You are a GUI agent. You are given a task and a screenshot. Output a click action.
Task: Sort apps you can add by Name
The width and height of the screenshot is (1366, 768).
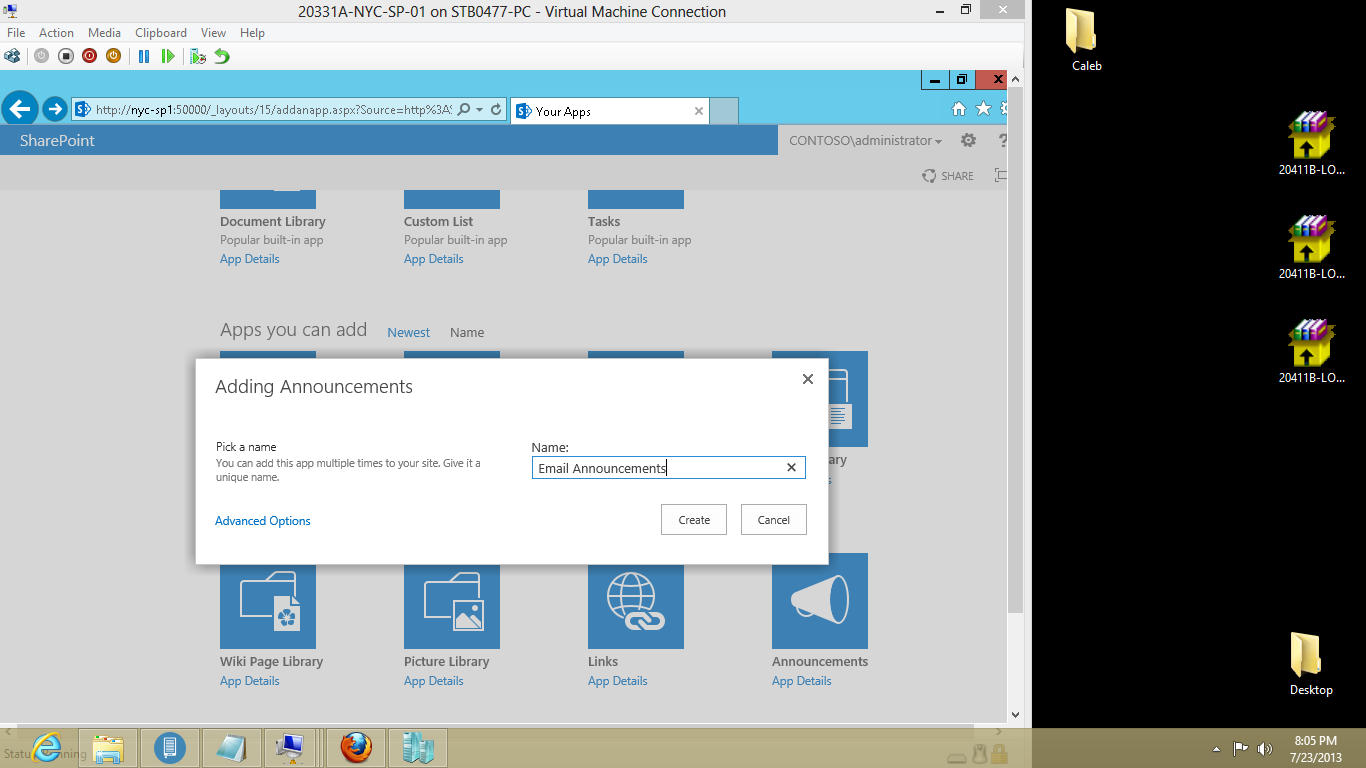467,333
